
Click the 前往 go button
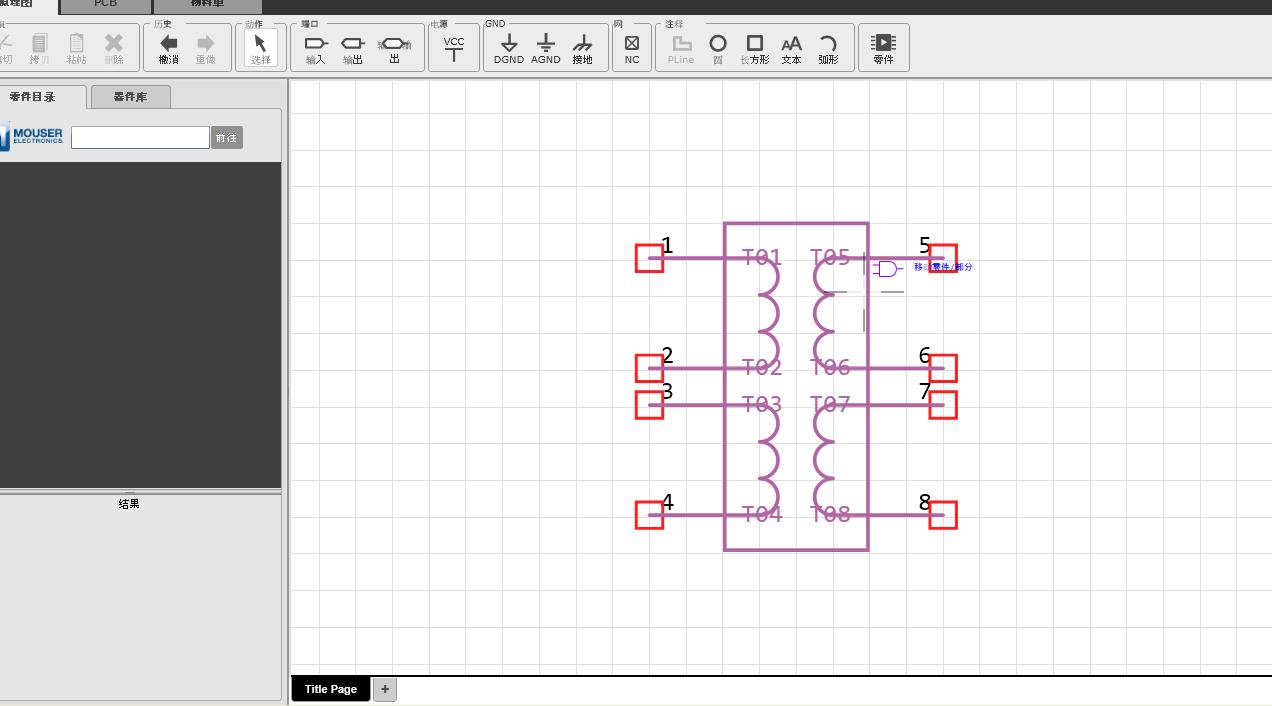click(227, 137)
